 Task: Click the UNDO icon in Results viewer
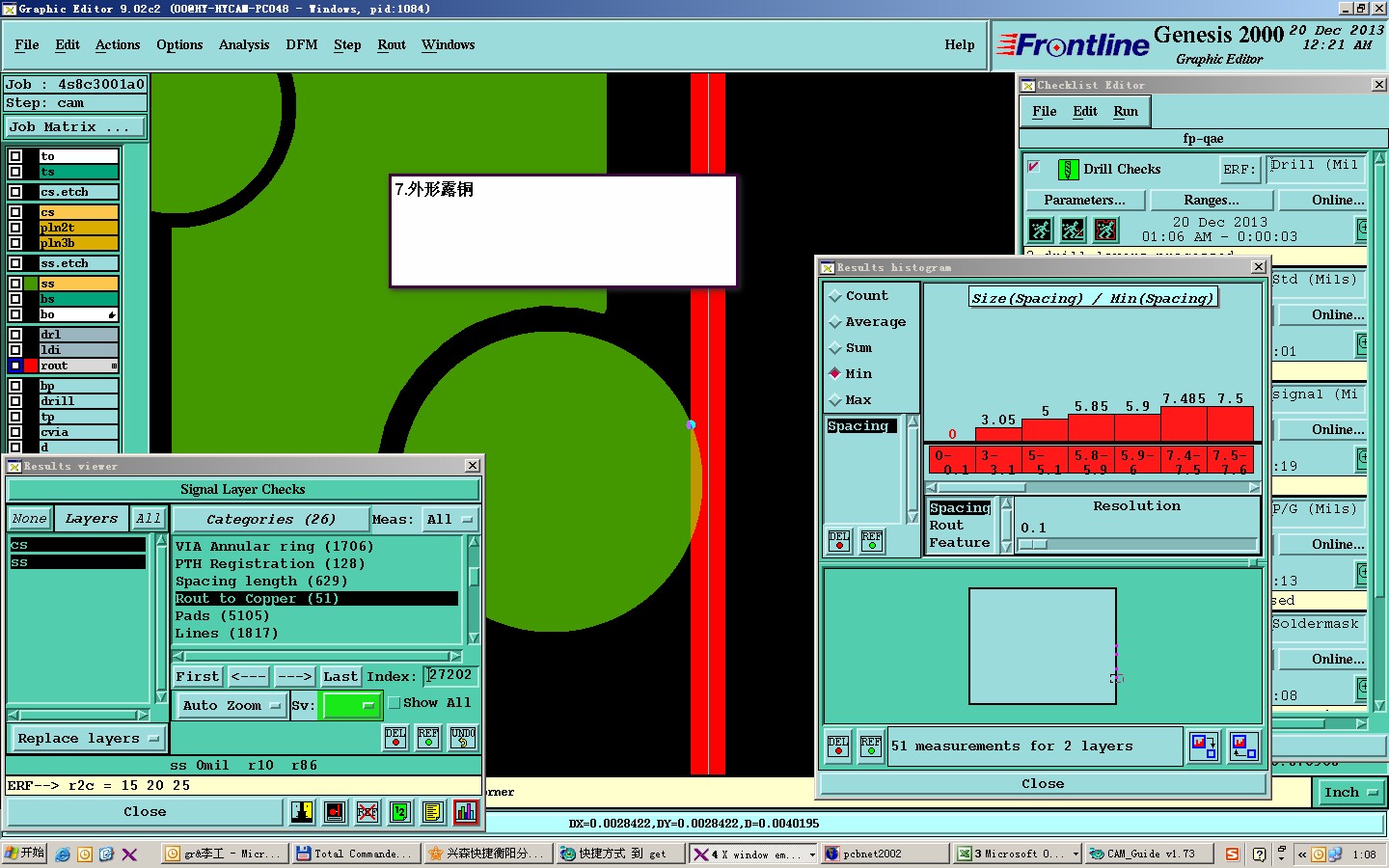tap(462, 738)
